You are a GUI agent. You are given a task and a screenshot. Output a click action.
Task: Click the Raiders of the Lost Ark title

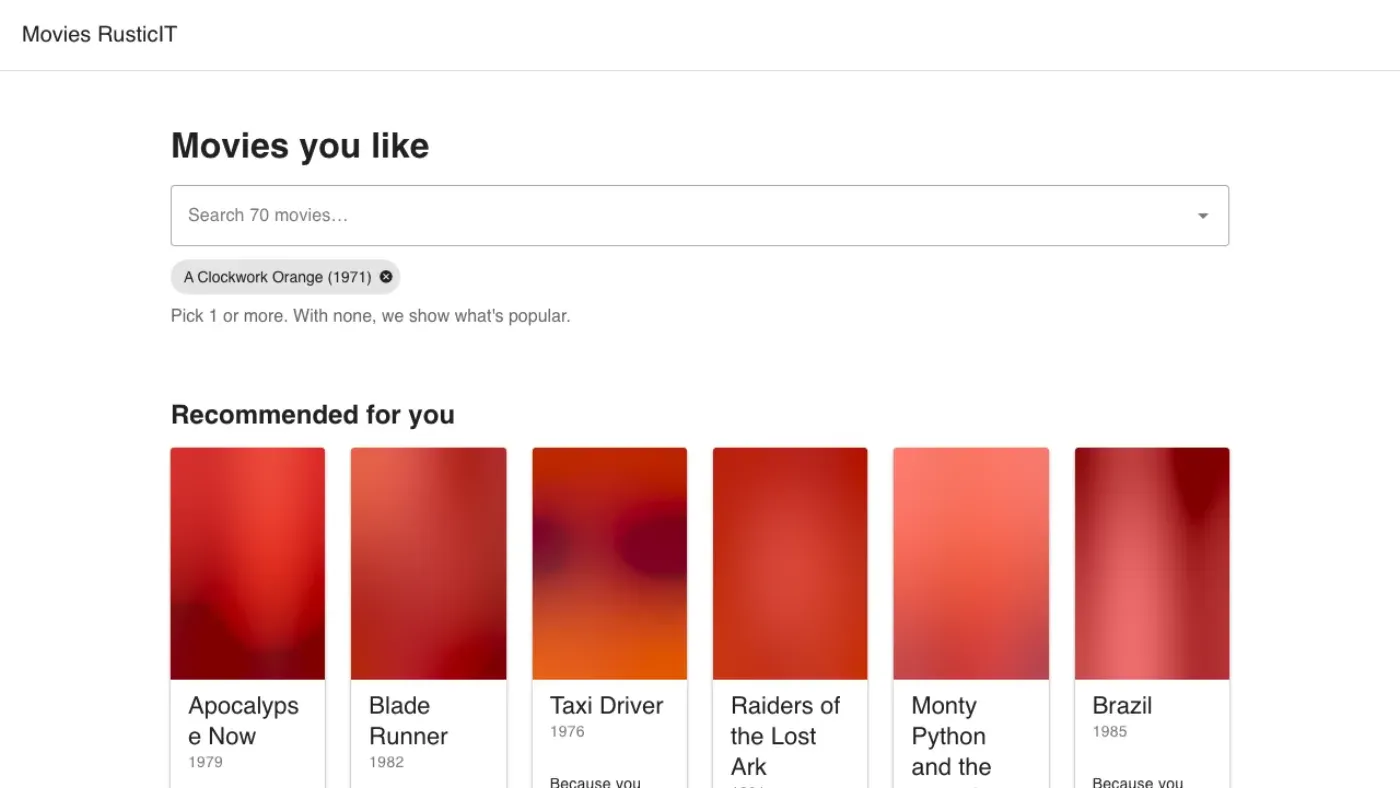click(x=786, y=736)
